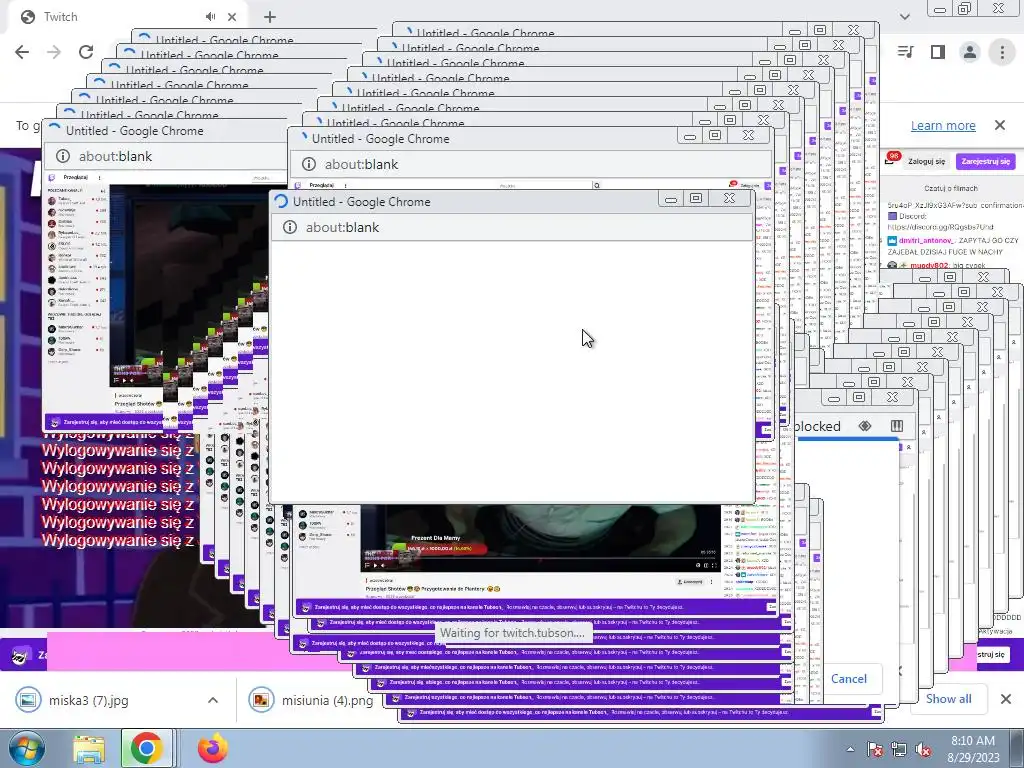1024x768 pixels.
Task: Open Chrome media controls icon
Action: 906,52
